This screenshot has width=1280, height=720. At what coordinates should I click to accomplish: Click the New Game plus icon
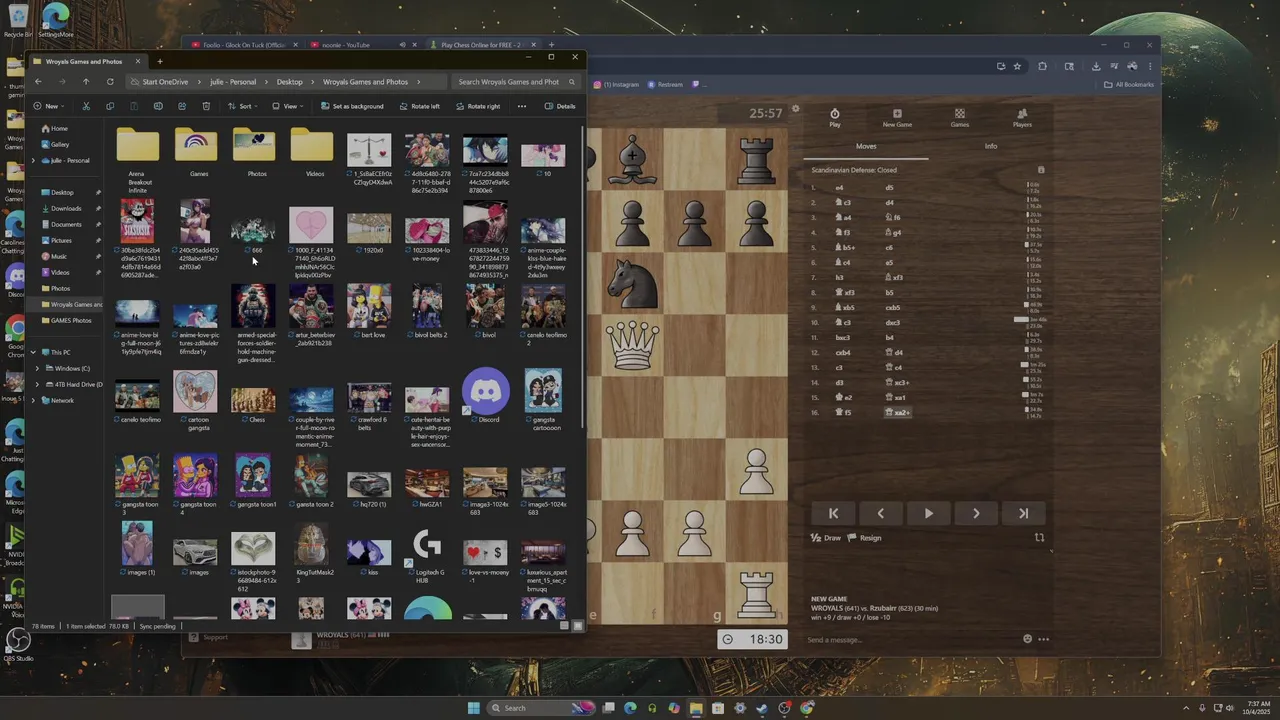click(897, 114)
